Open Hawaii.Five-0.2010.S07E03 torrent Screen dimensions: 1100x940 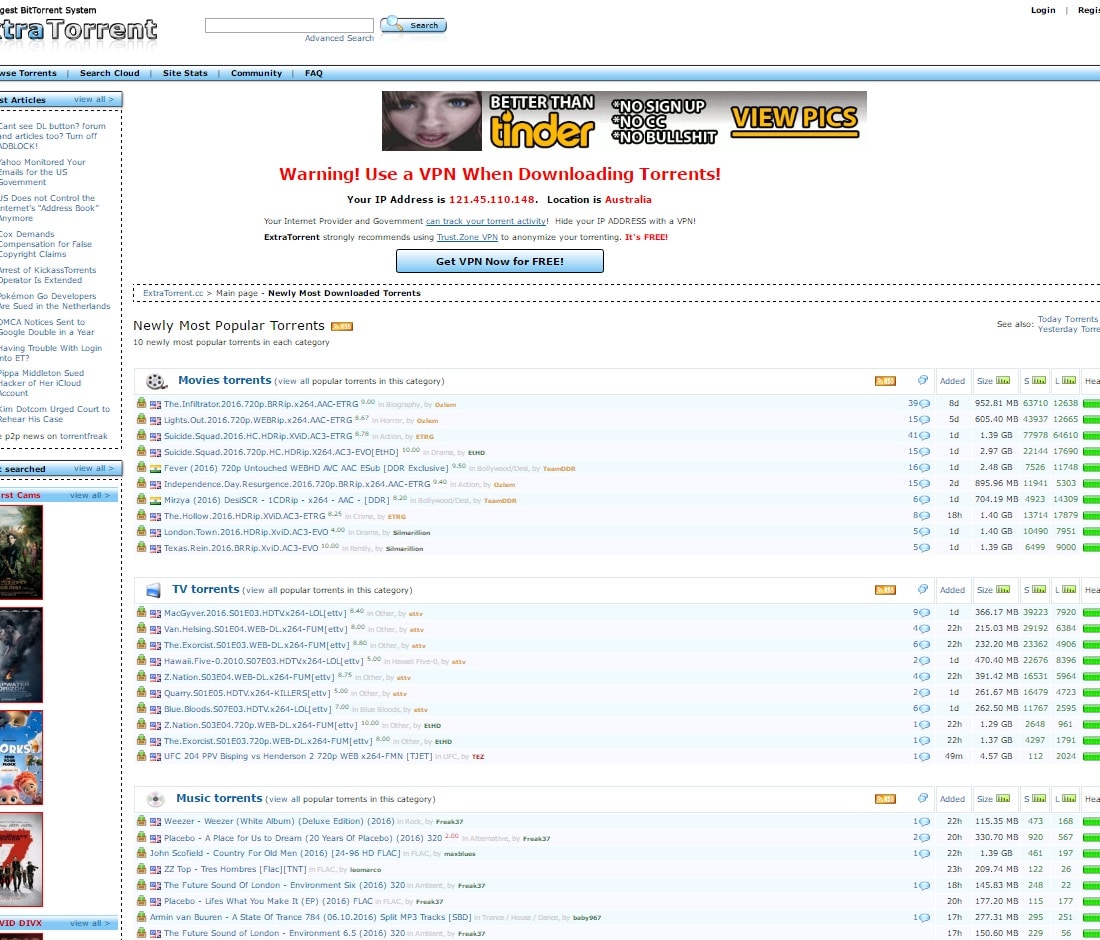coord(263,661)
